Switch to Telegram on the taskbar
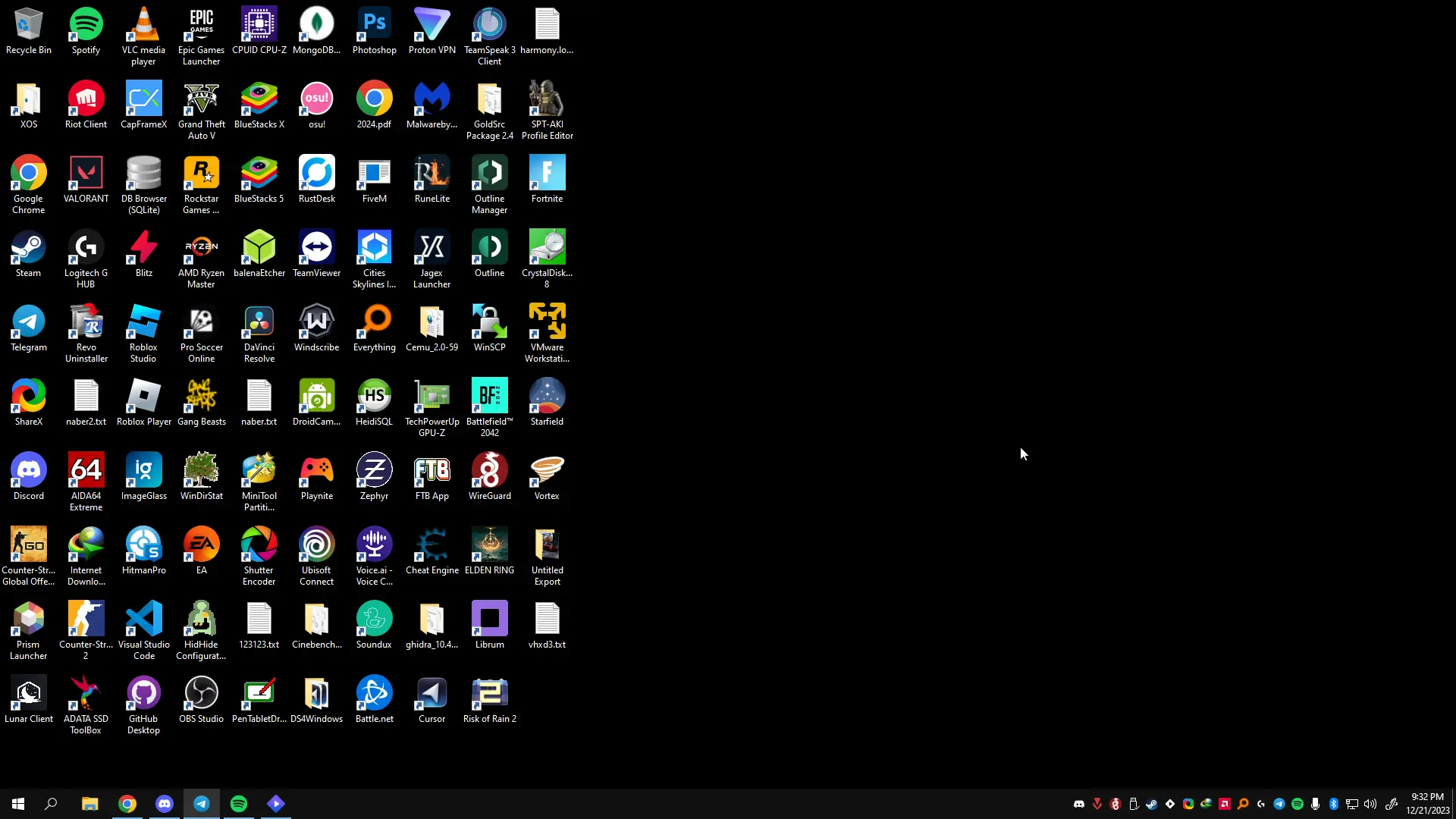1456x819 pixels. (x=202, y=804)
